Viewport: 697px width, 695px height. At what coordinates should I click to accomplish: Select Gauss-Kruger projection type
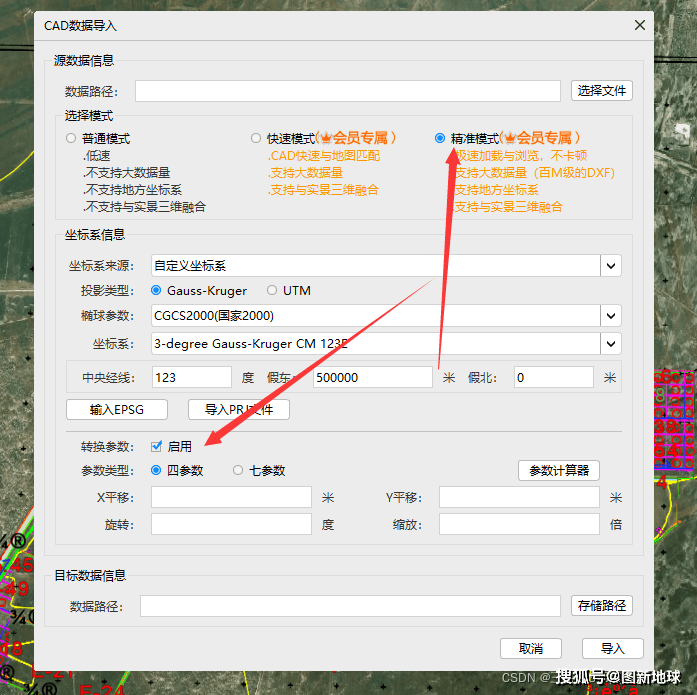click(x=156, y=291)
